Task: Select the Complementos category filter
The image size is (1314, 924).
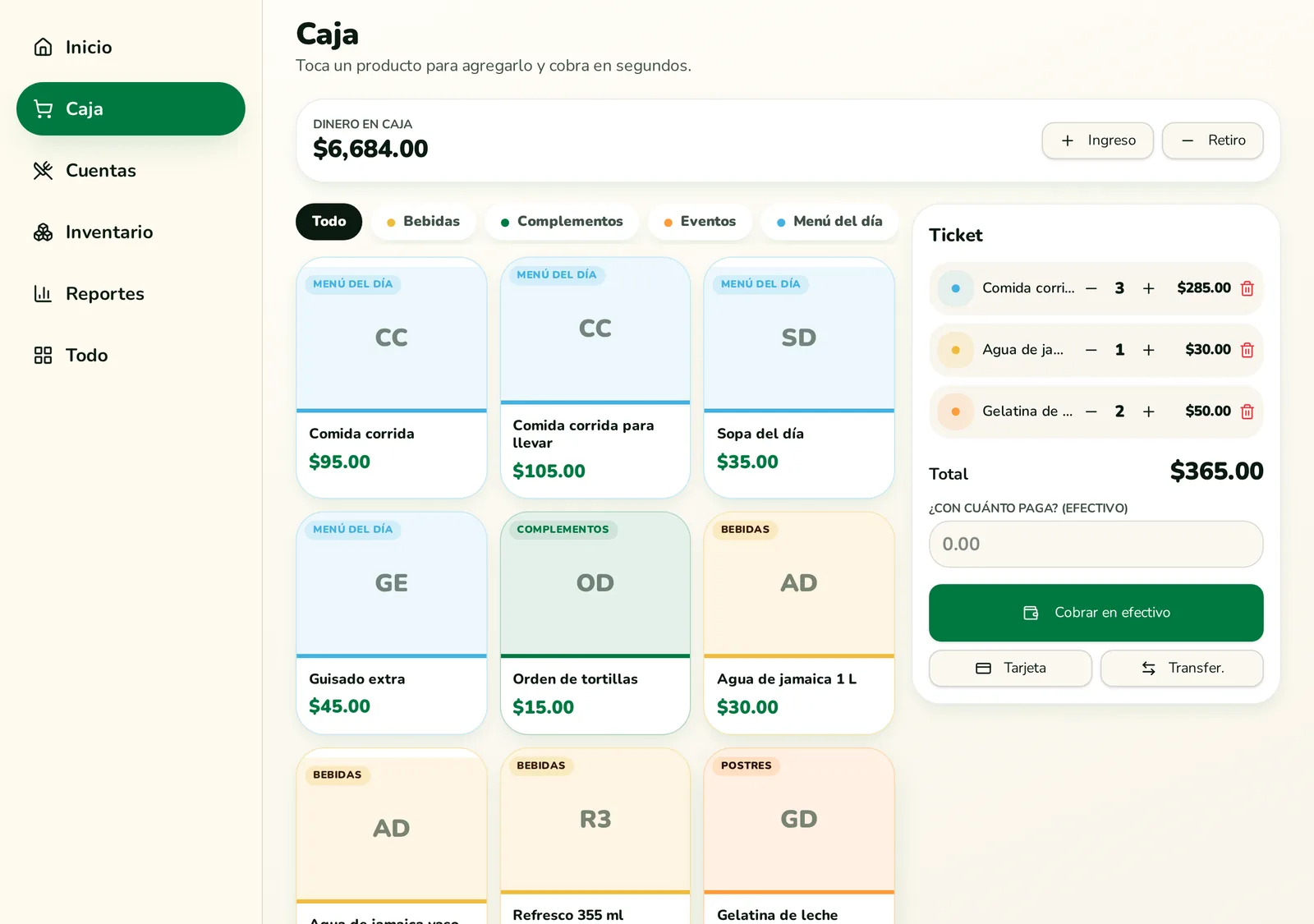Action: (x=562, y=222)
